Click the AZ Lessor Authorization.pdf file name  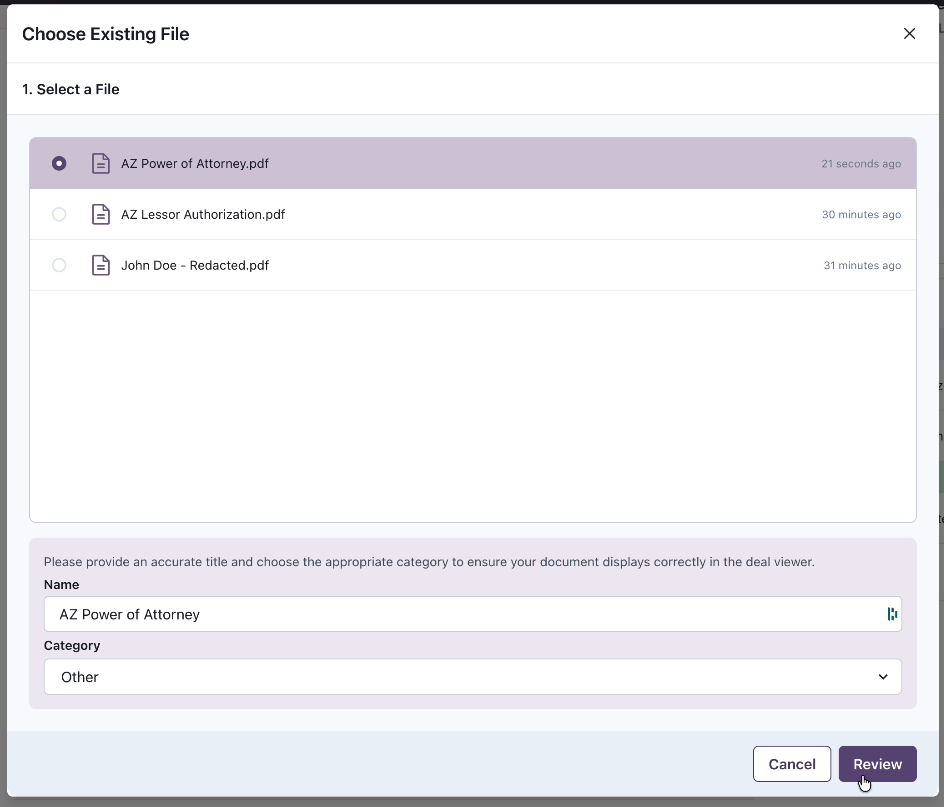[x=203, y=214]
